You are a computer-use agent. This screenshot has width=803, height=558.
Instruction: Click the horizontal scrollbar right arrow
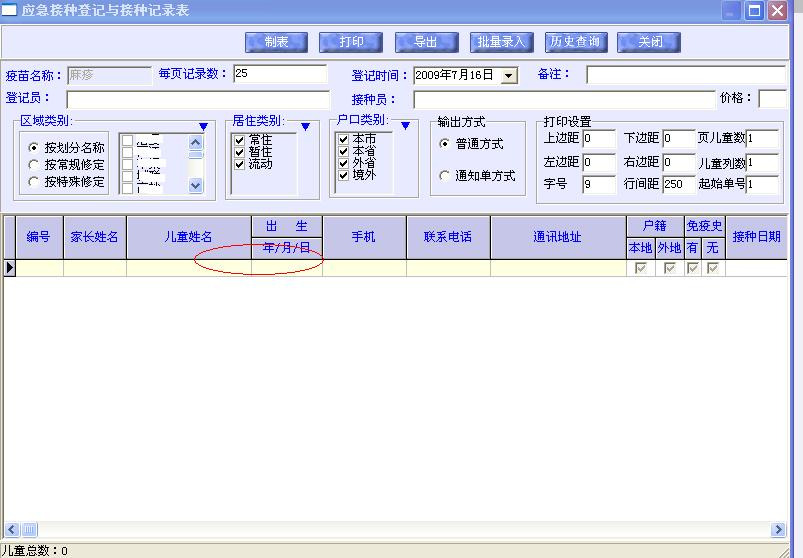(x=778, y=530)
